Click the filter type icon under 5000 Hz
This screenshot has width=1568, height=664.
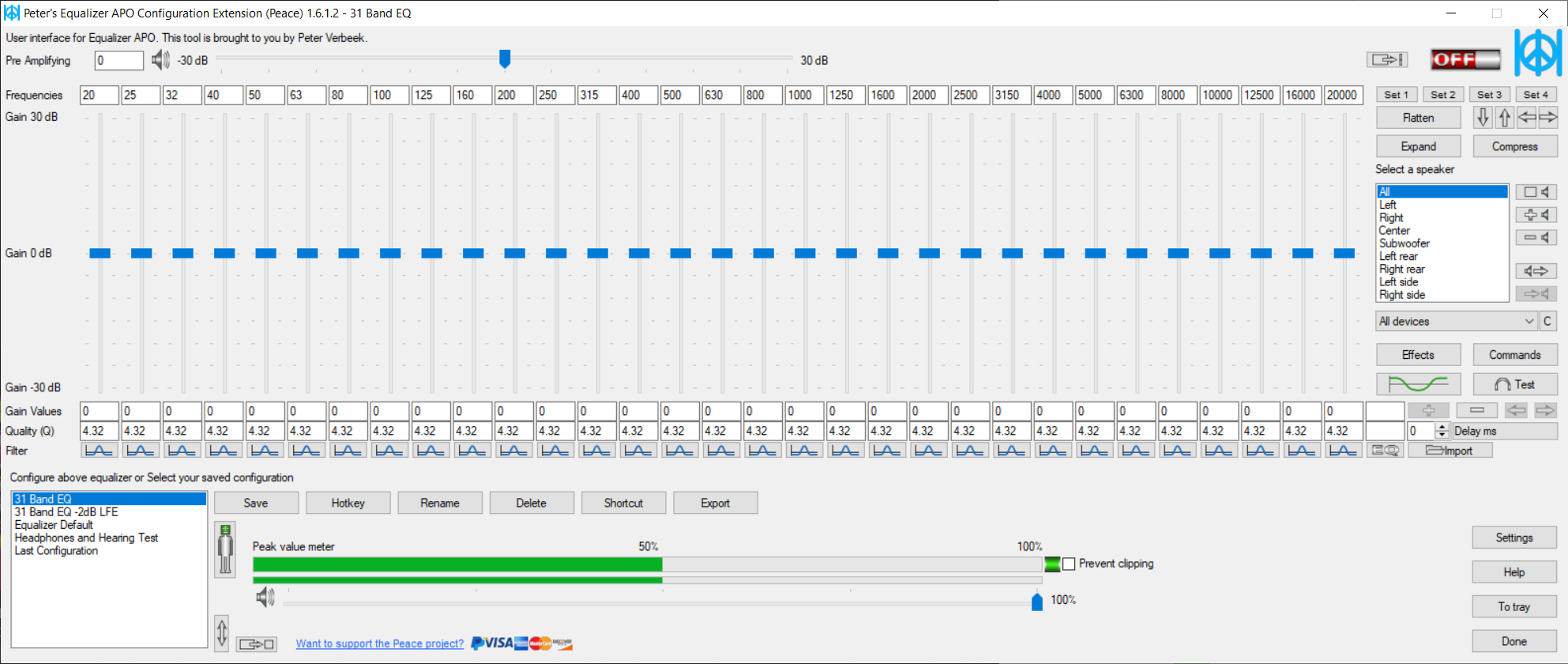[1094, 451]
